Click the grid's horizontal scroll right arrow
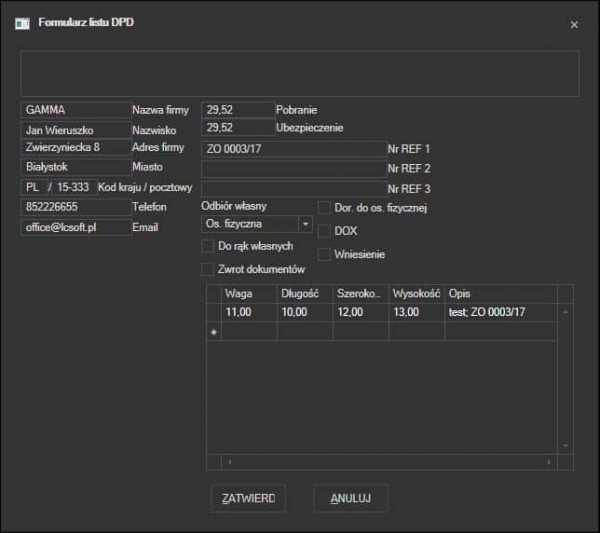This screenshot has width=600, height=533. (x=549, y=463)
